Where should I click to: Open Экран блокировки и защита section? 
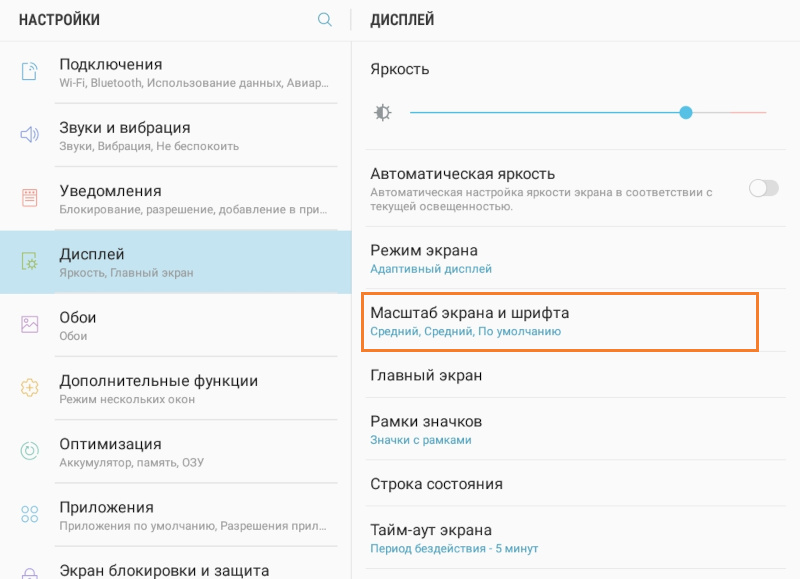coord(150,568)
